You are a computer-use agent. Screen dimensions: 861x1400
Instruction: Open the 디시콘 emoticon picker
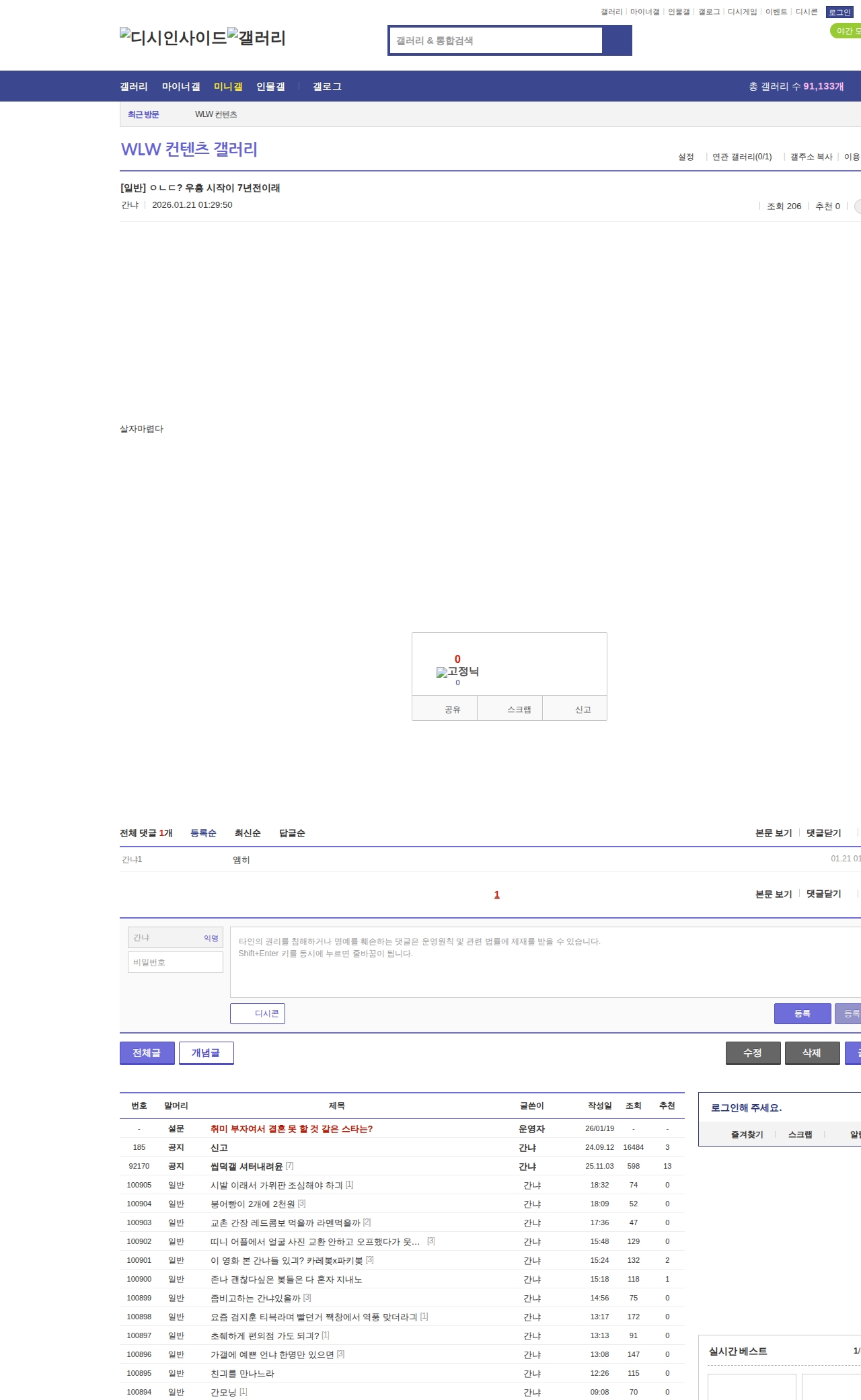tap(258, 1013)
